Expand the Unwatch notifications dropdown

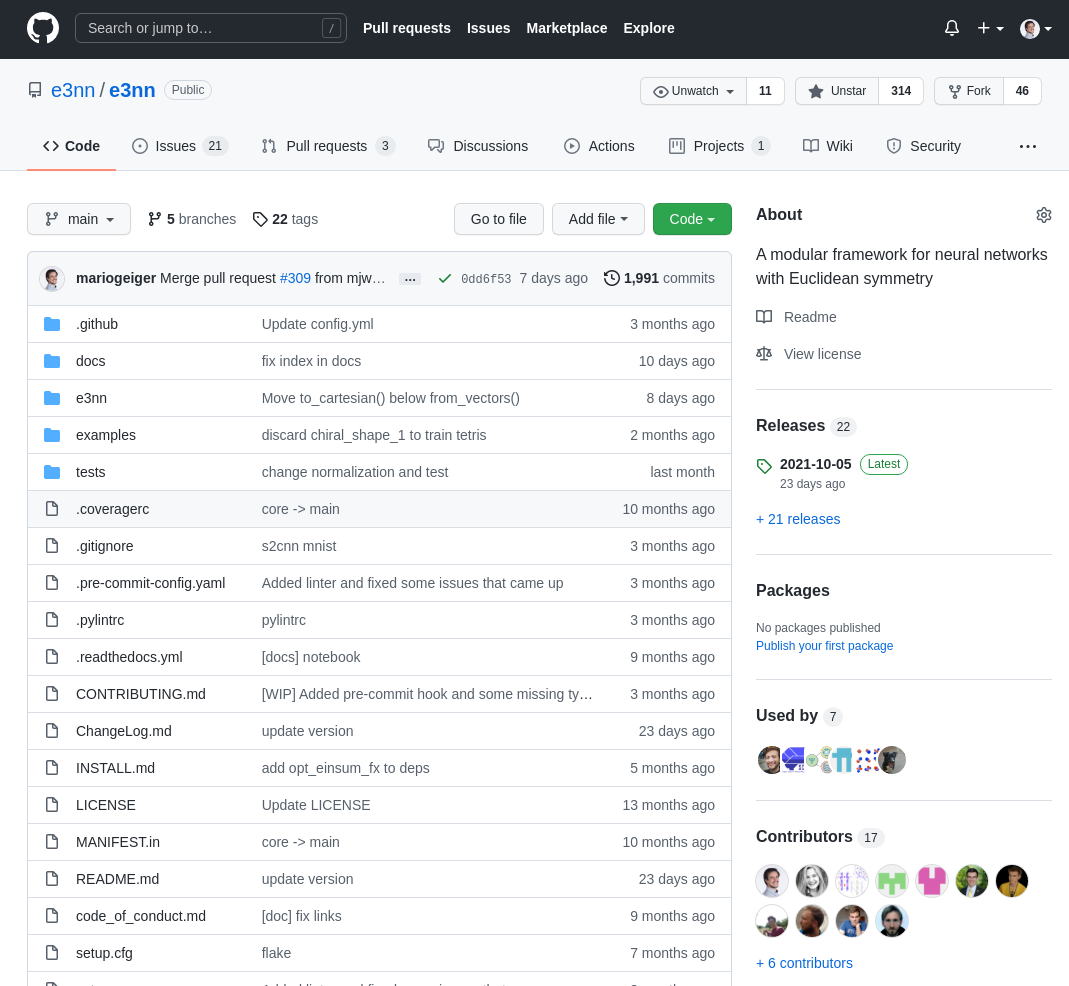(693, 91)
